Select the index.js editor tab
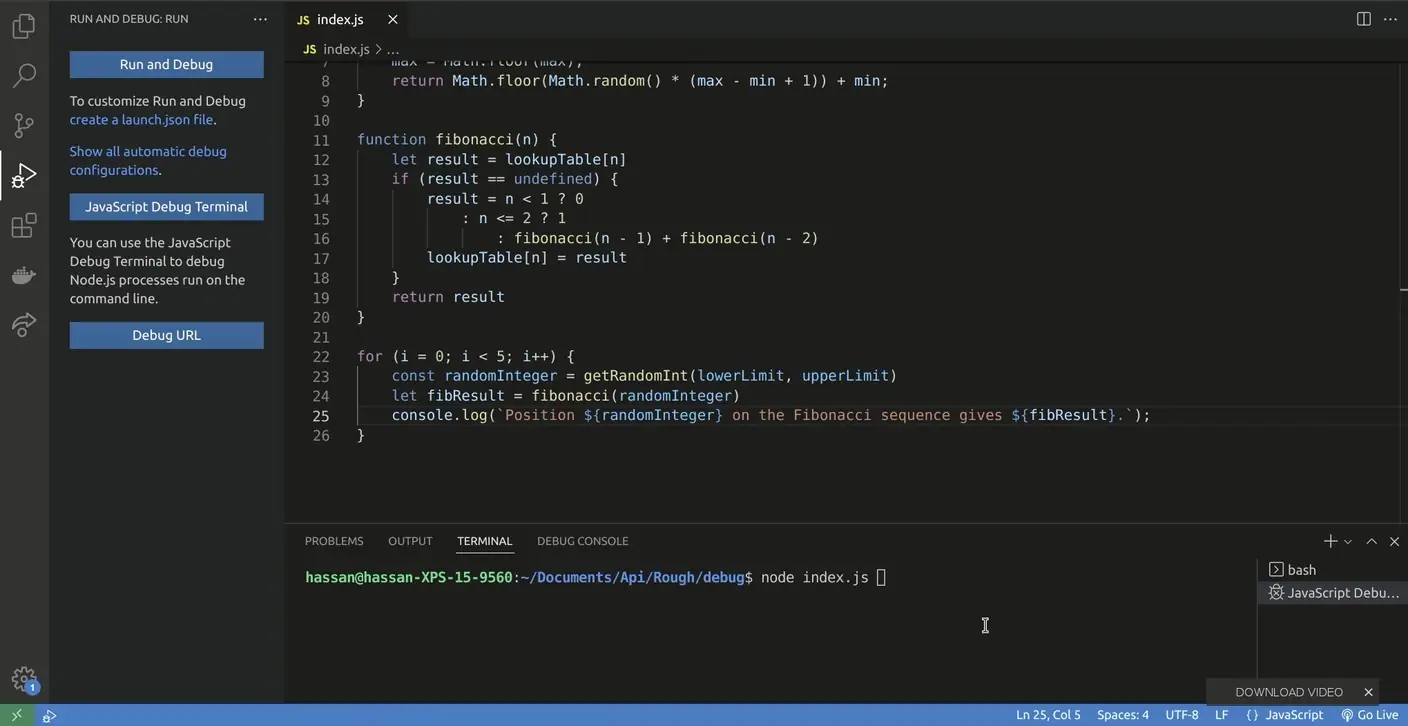The image size is (1408, 726). coord(346,19)
